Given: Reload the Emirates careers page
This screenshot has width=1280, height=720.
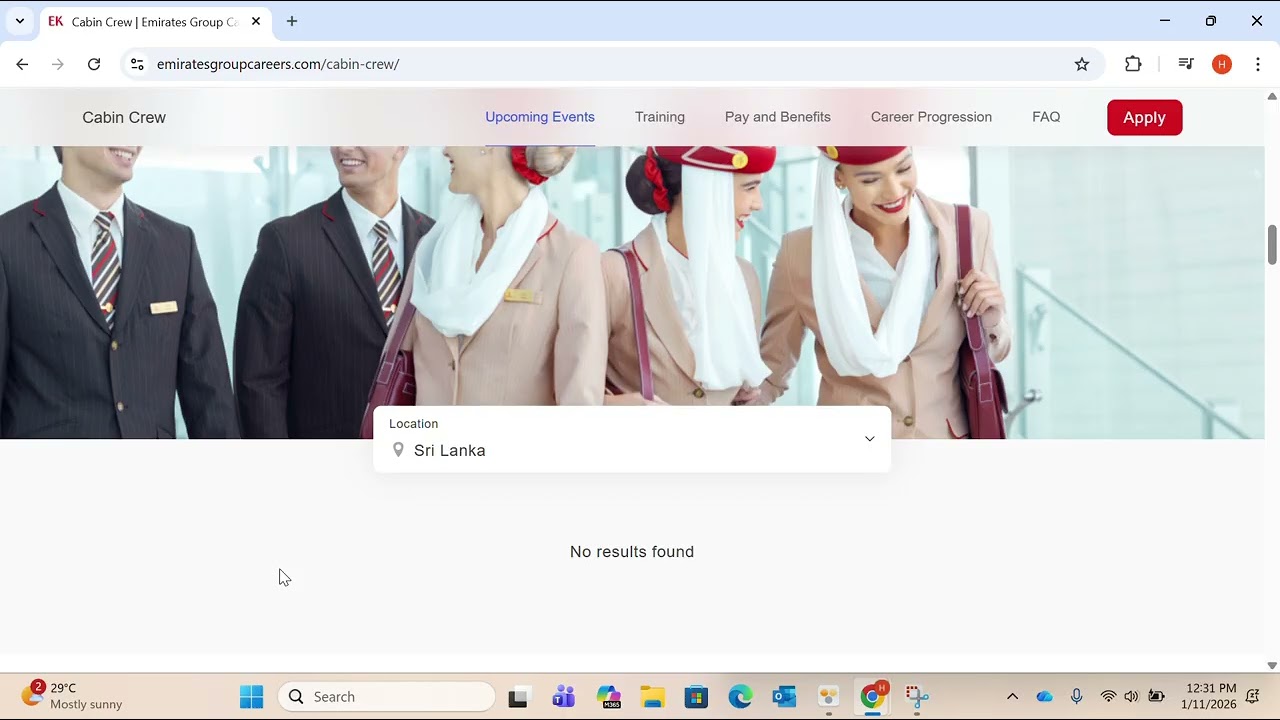Looking at the screenshot, I should pos(94,64).
